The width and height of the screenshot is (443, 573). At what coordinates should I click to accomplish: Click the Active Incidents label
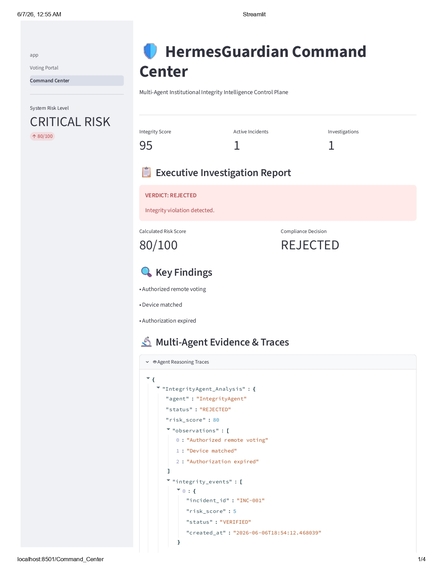(x=251, y=132)
